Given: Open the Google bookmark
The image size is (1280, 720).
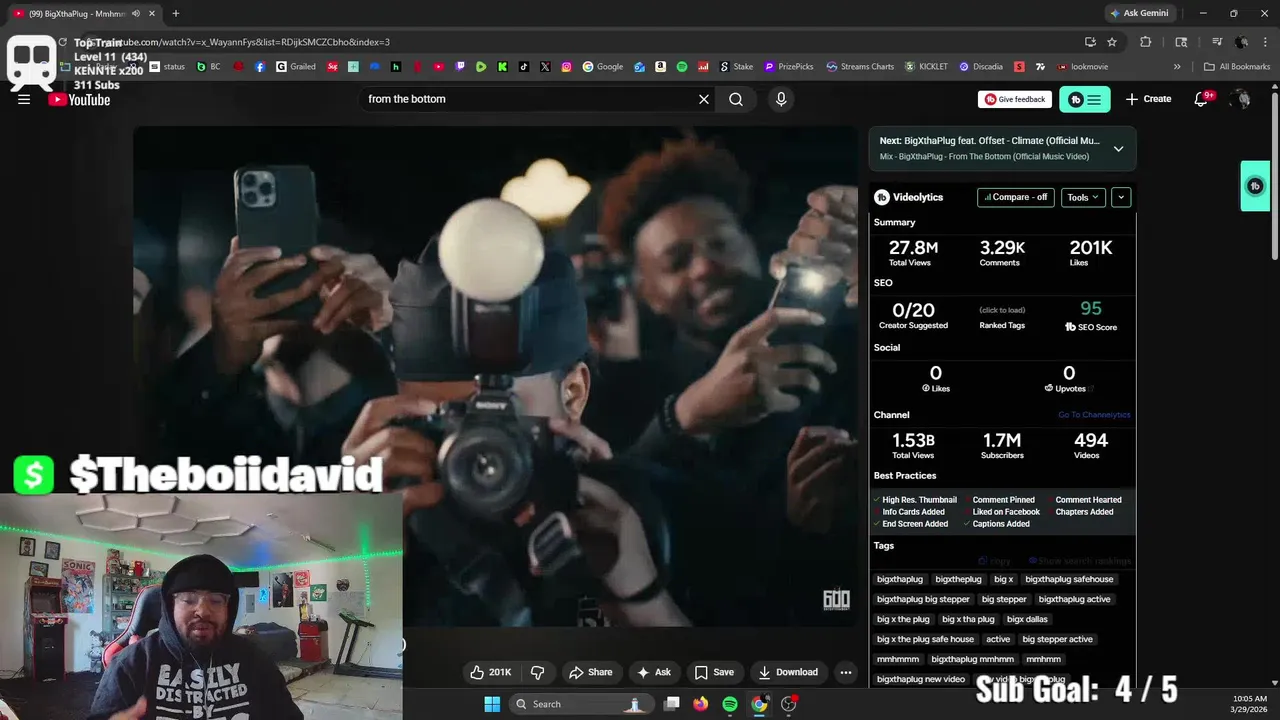Looking at the screenshot, I should (x=603, y=67).
